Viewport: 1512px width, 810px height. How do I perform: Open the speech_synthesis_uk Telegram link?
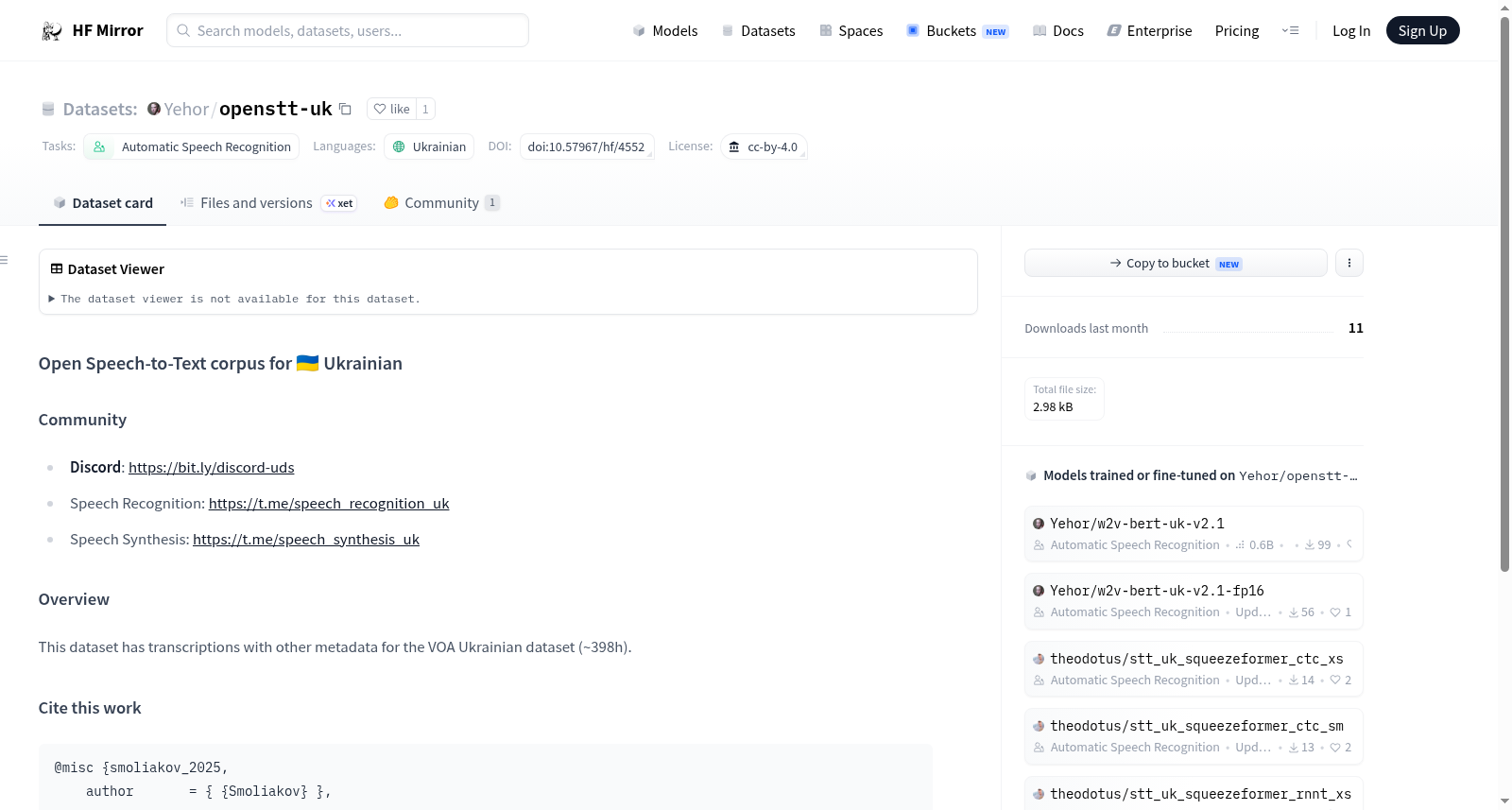click(306, 540)
